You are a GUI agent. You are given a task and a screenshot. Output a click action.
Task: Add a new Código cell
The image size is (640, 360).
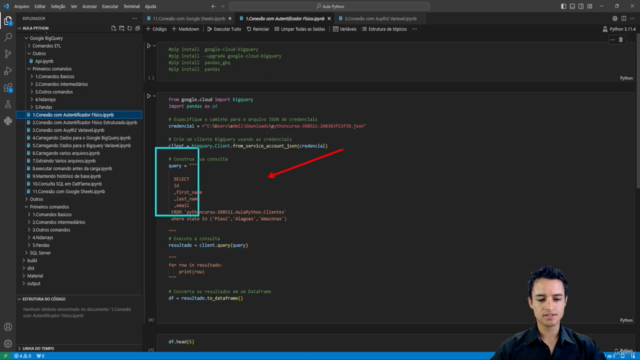[x=156, y=29]
